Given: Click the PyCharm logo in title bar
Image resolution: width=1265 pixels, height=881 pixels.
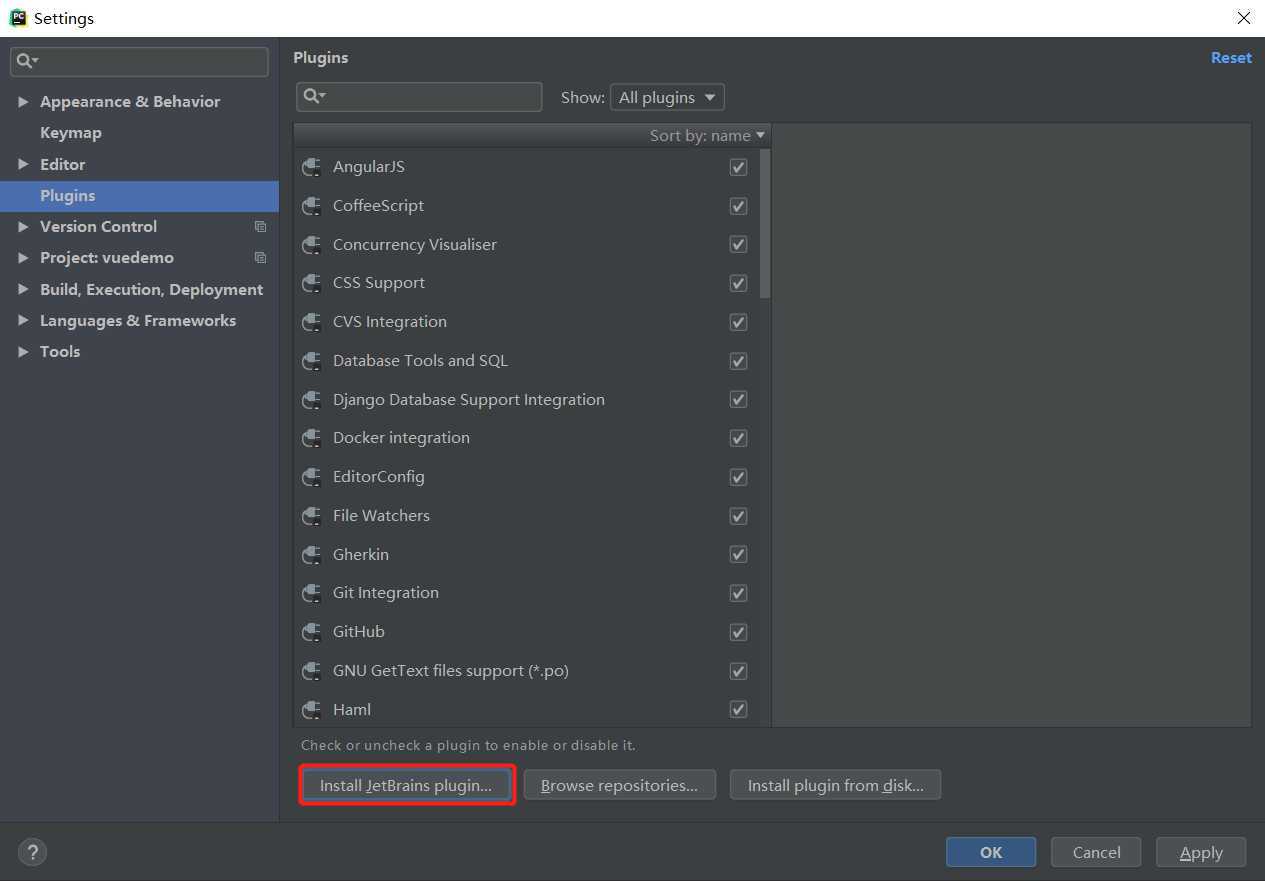Looking at the screenshot, I should pos(18,17).
